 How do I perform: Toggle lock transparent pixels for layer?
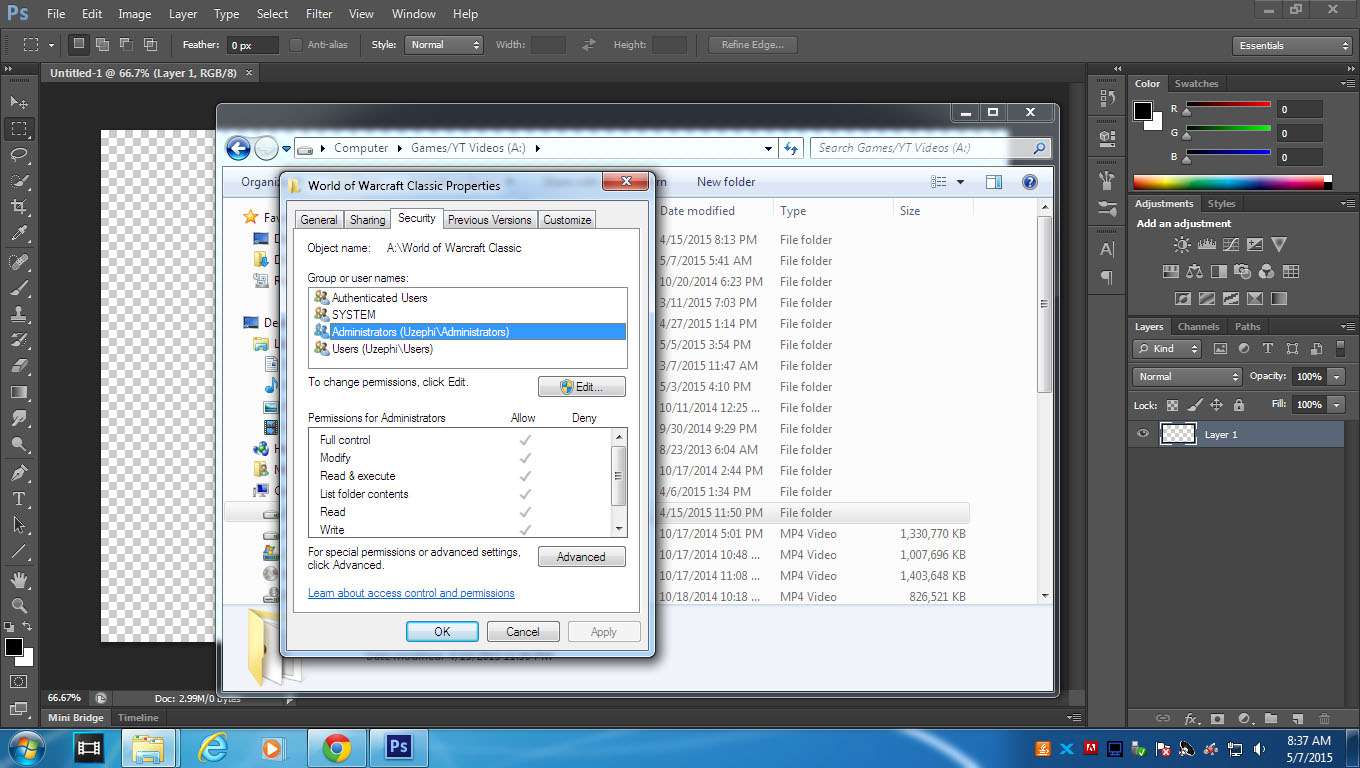1172,405
